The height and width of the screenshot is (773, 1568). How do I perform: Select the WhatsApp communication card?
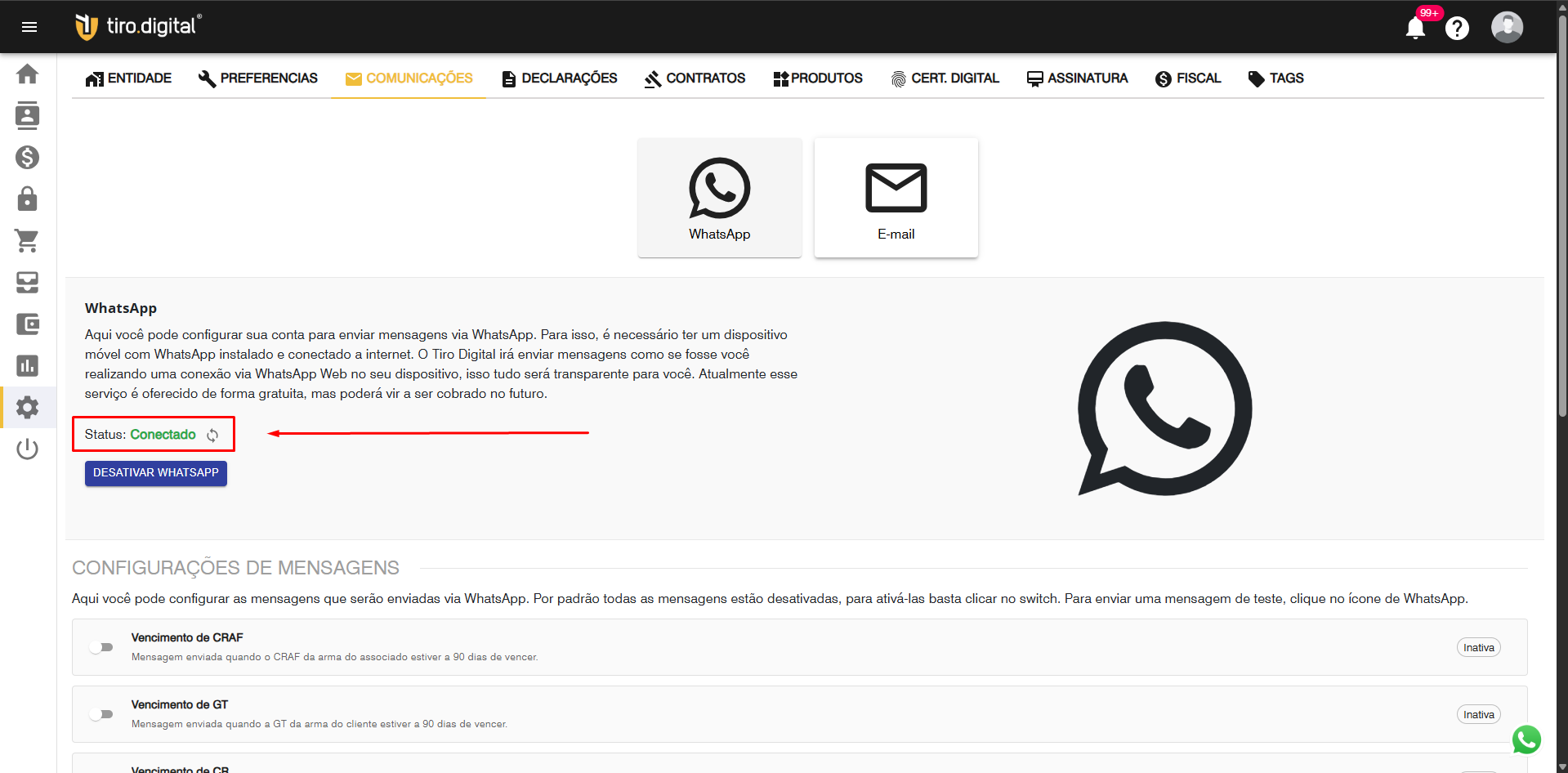tap(719, 198)
